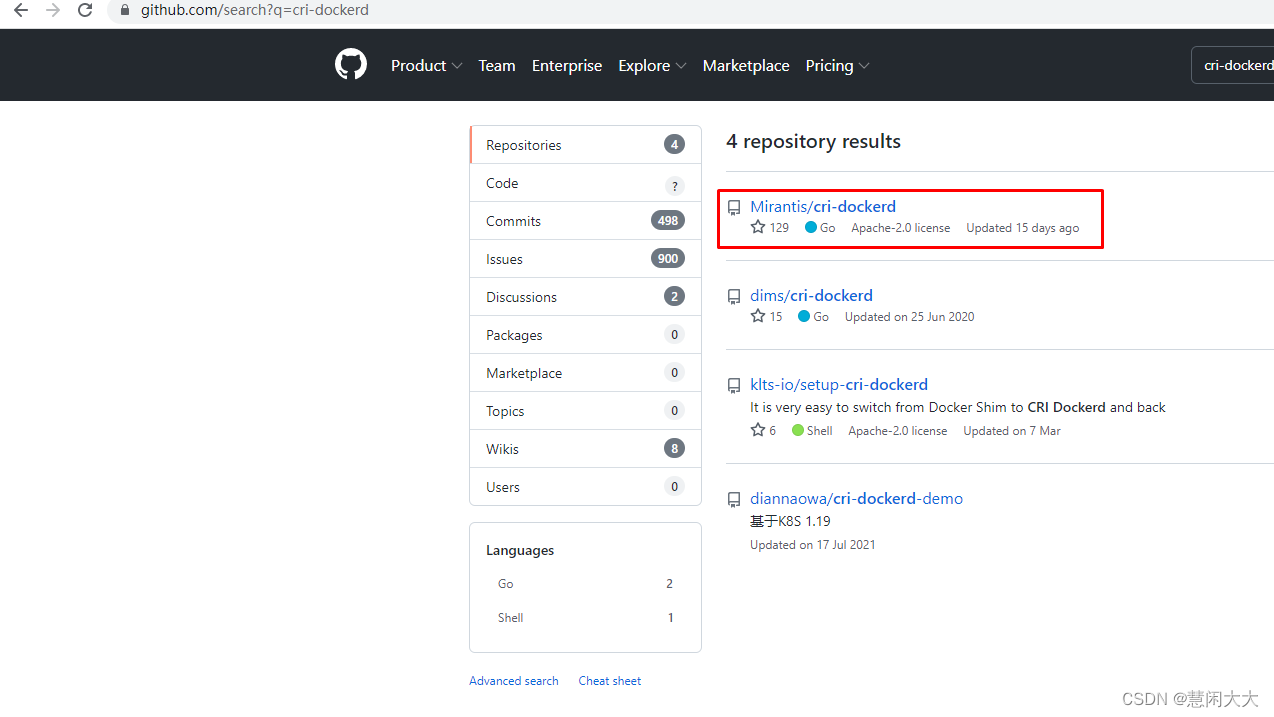Click the star icon showing 129 stars

tap(758, 227)
